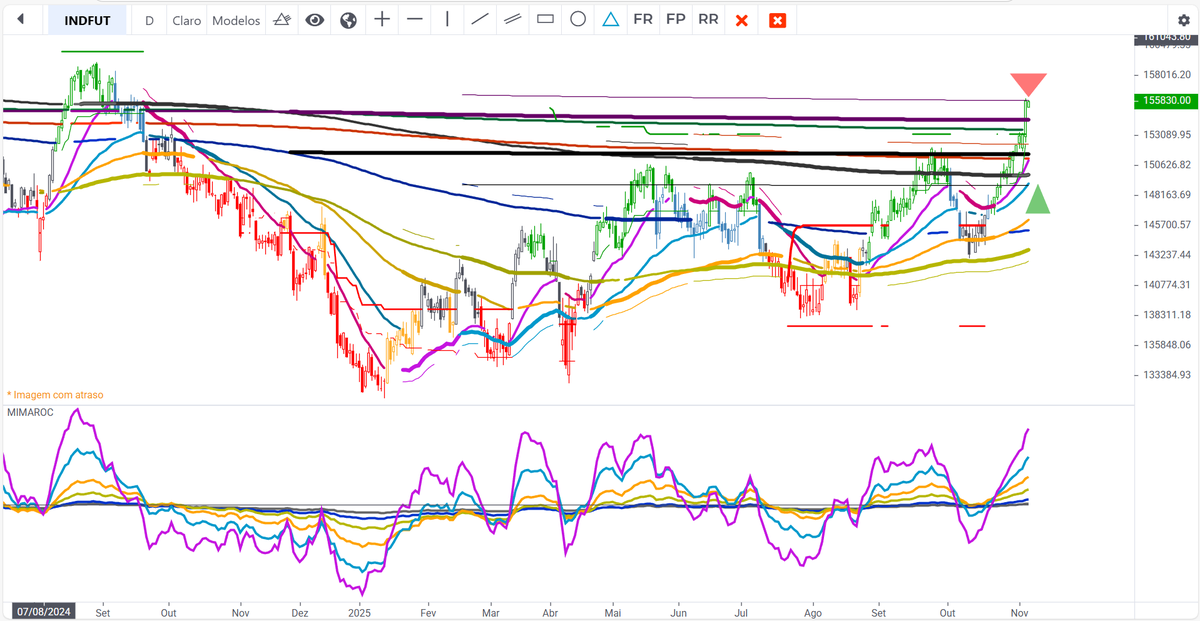The height and width of the screenshot is (621, 1200).
Task: Click the Imagem com atraso notice
Action: click(x=55, y=395)
